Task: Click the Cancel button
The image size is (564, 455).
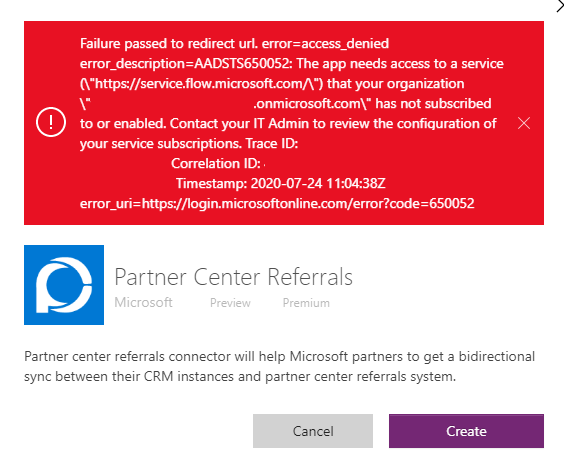Action: (313, 431)
